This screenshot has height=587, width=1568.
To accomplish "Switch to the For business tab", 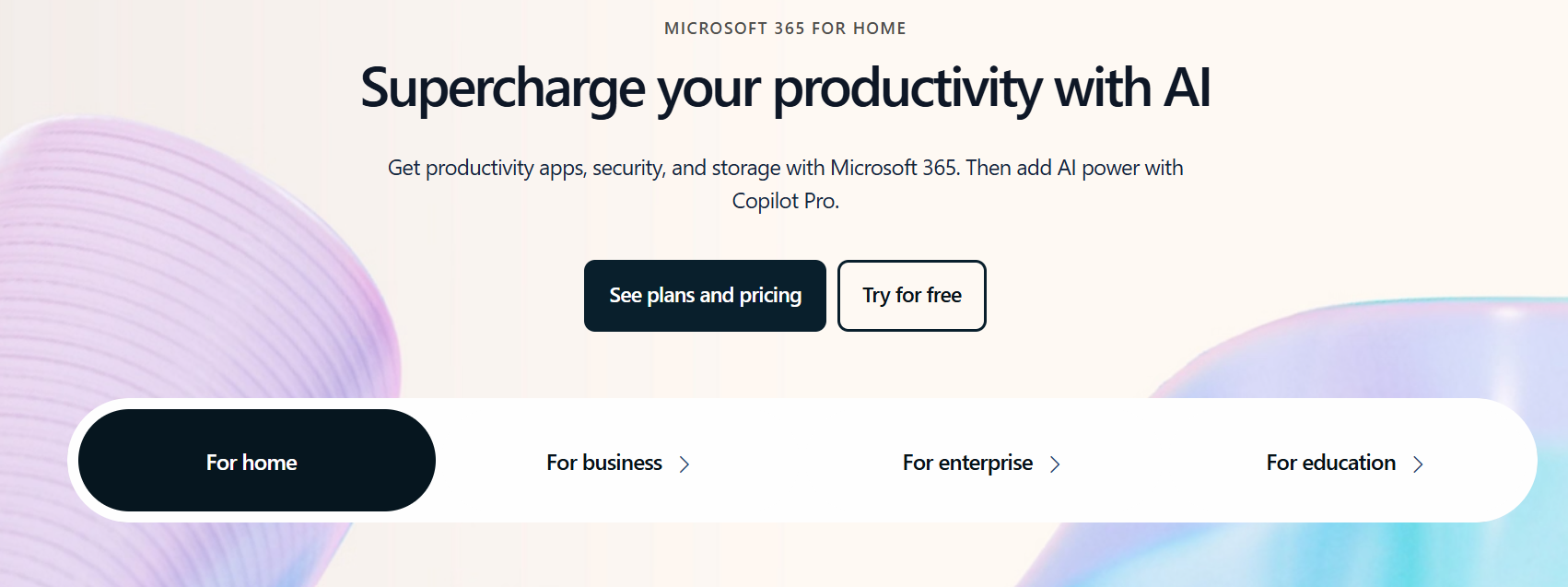I will (x=604, y=463).
